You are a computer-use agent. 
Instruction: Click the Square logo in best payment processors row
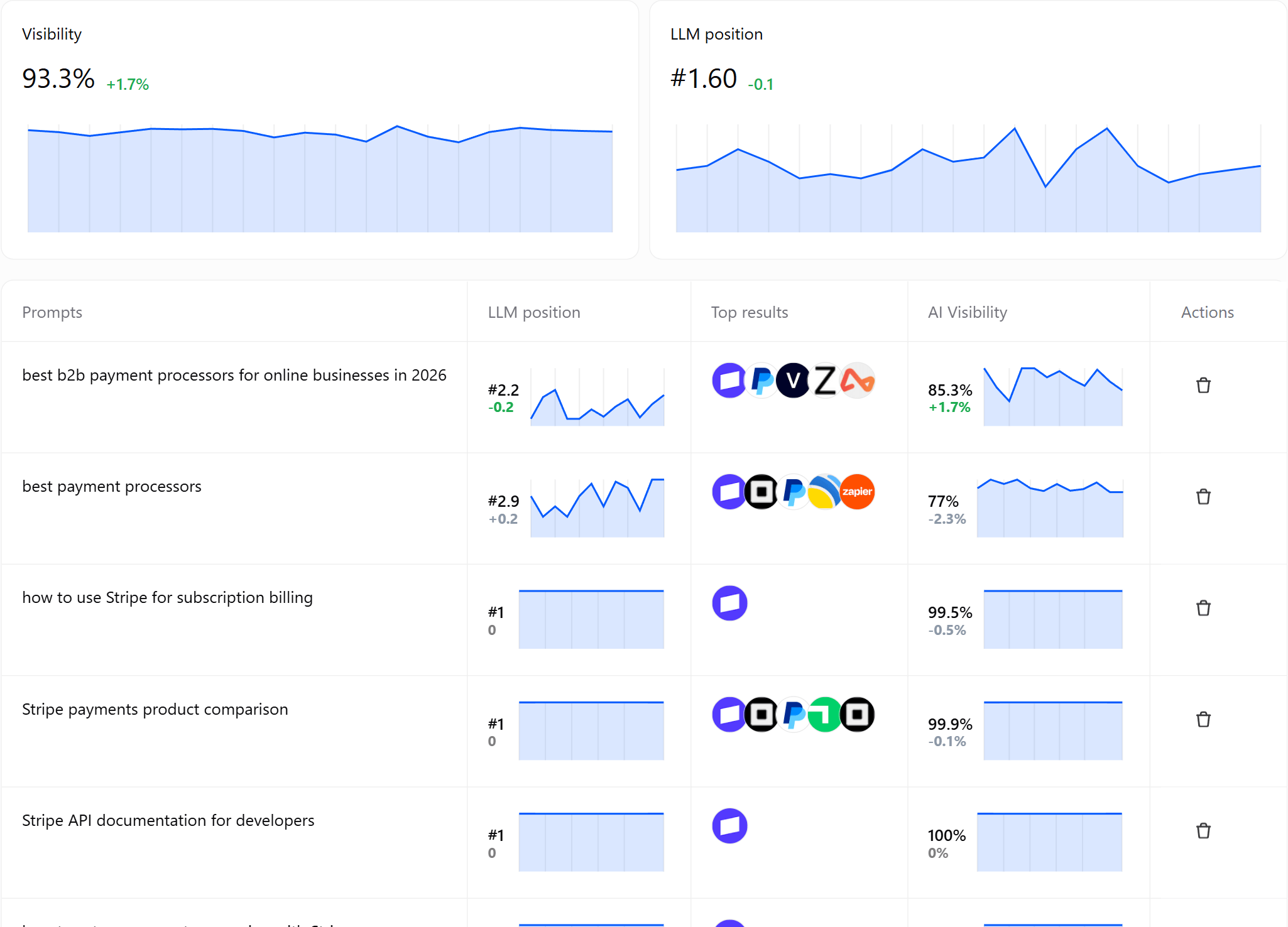click(761, 492)
